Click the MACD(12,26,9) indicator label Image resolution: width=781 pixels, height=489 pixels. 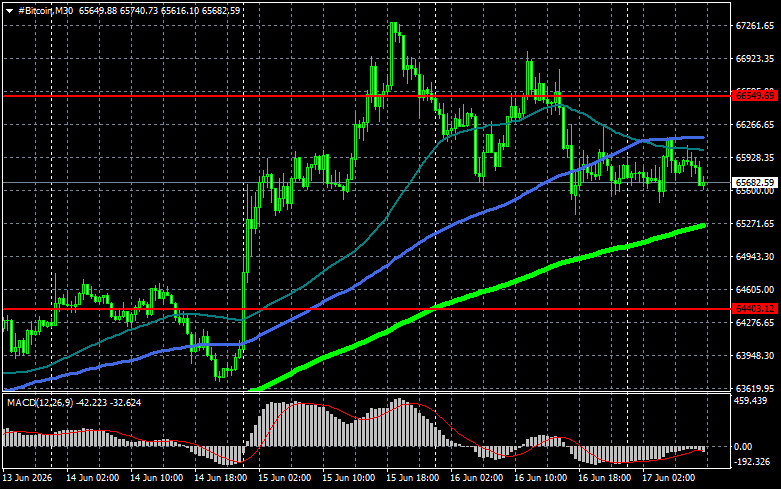coord(38,402)
